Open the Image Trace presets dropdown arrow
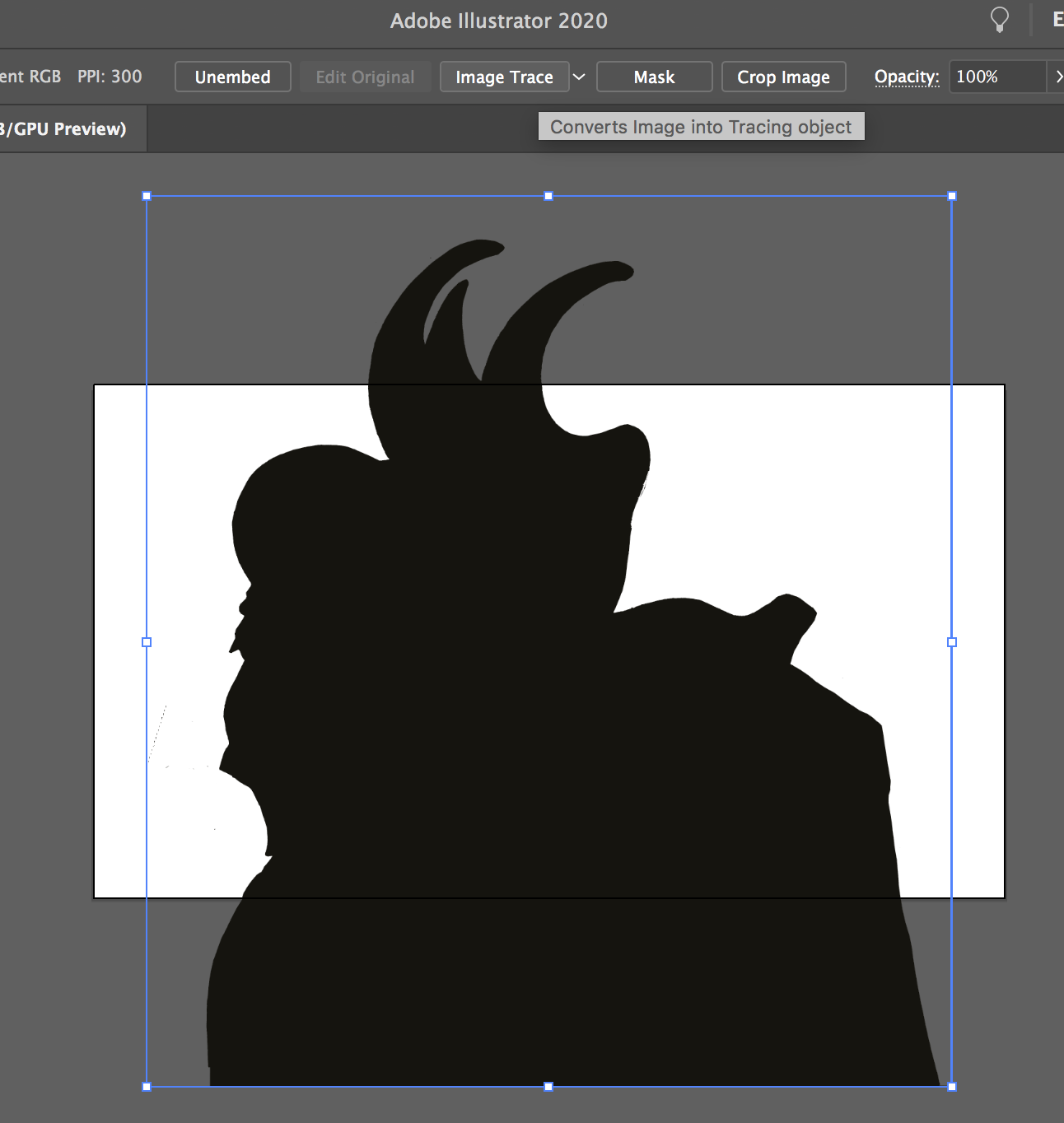 coord(579,77)
